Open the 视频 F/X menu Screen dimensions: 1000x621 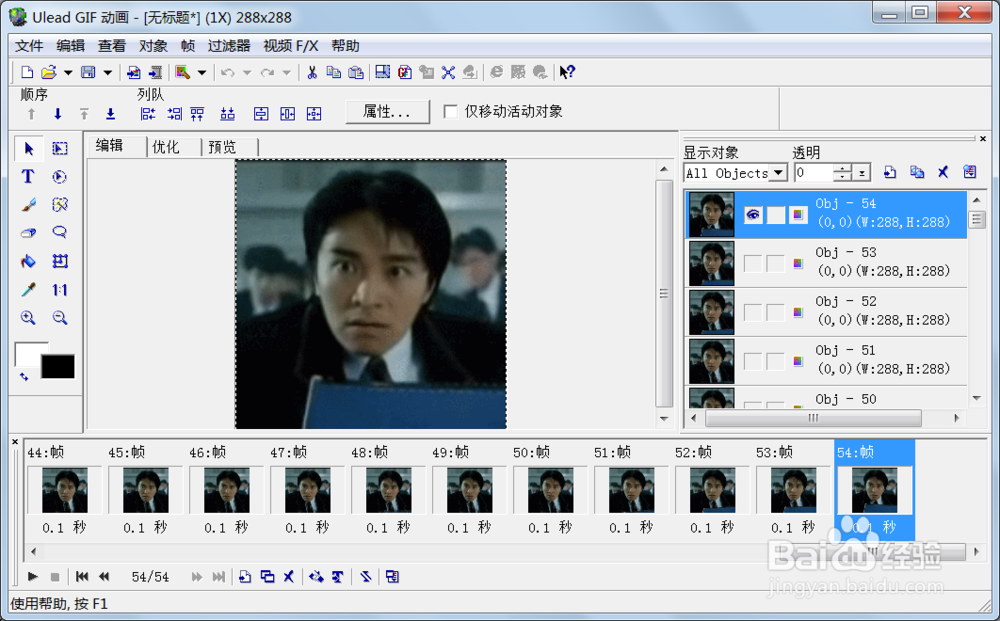pyautogui.click(x=291, y=46)
